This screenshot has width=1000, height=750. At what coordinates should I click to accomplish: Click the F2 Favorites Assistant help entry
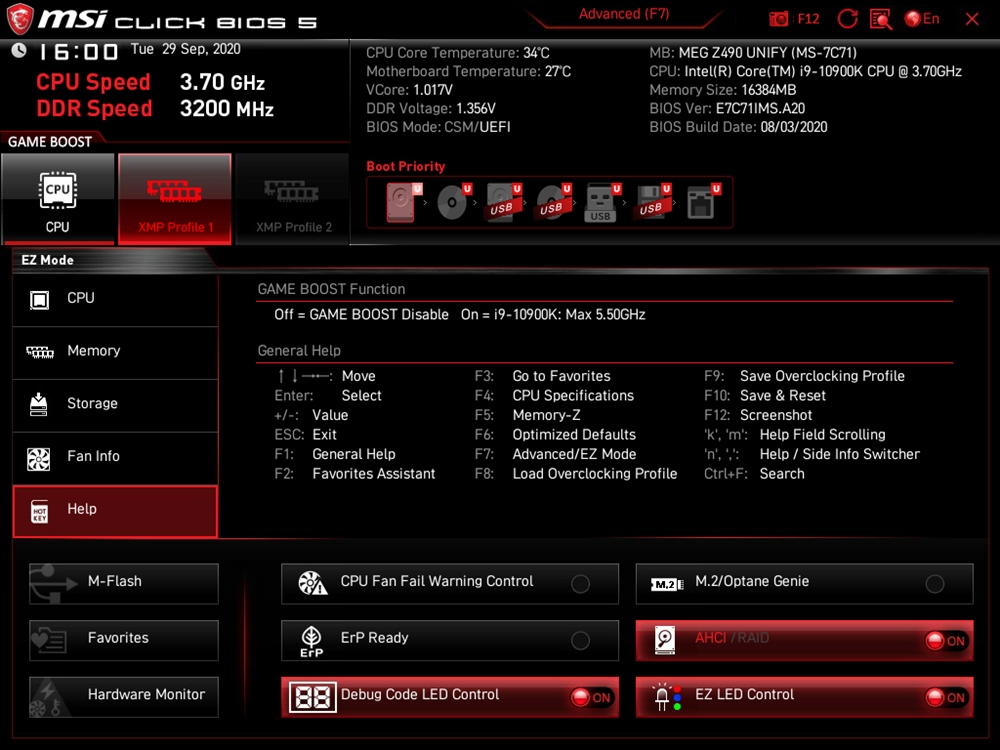tap(355, 474)
